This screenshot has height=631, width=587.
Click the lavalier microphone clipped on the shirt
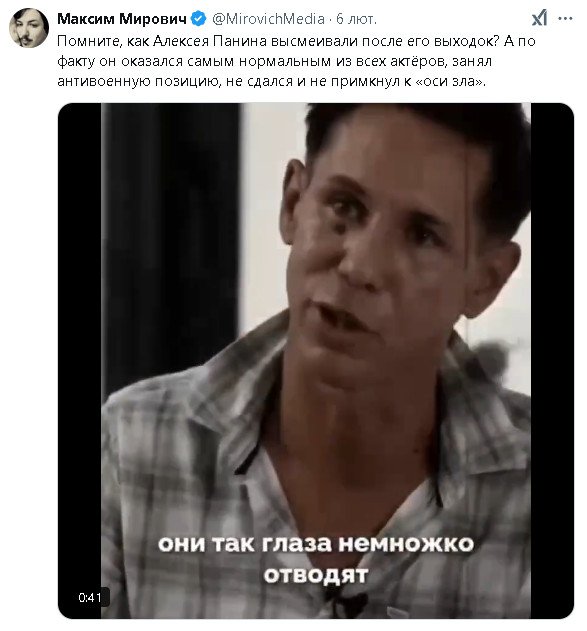point(347,603)
